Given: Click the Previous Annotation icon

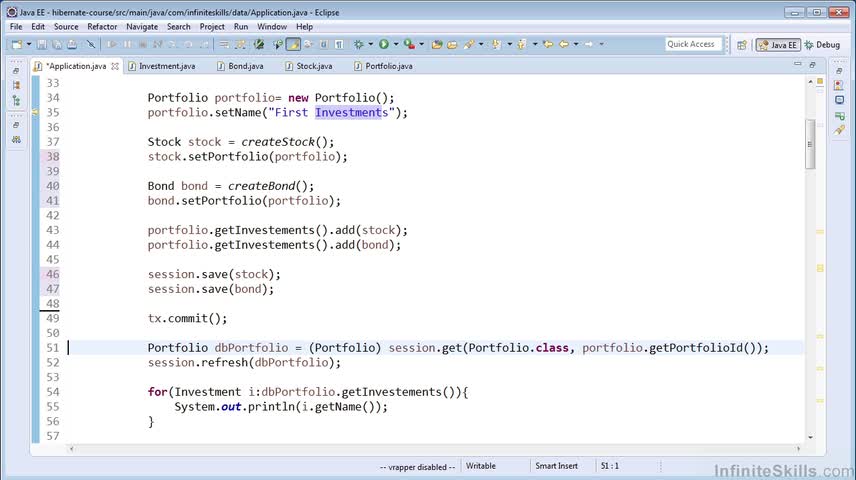Looking at the screenshot, I should pos(522,44).
